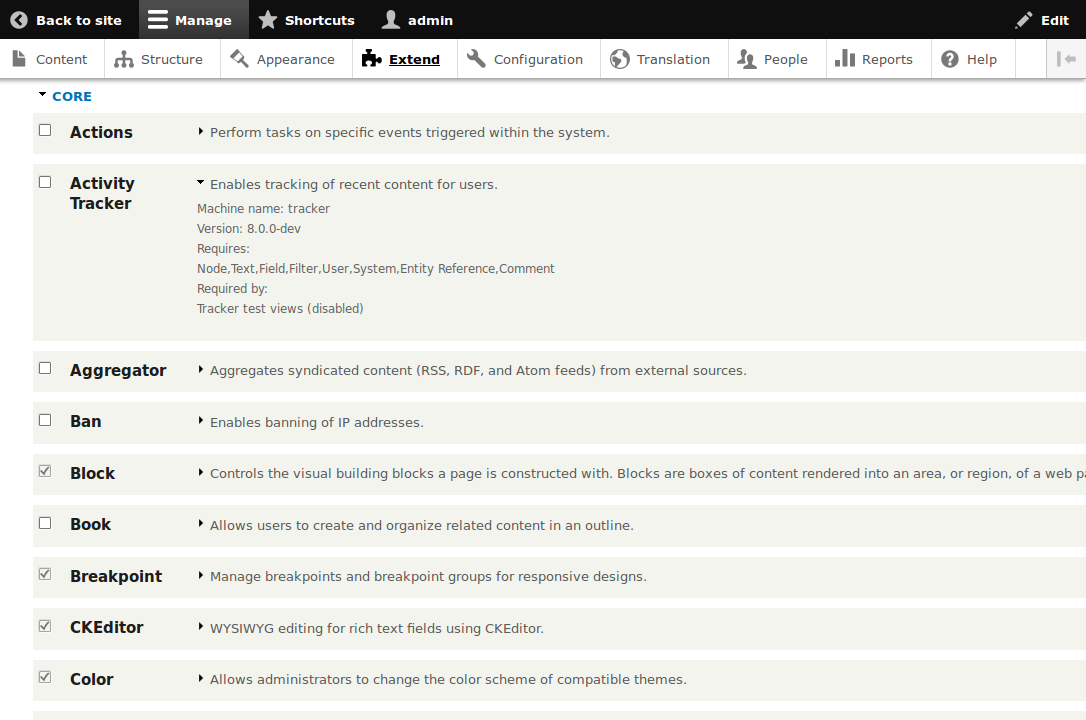Expand the Aggregator module description

tap(201, 370)
